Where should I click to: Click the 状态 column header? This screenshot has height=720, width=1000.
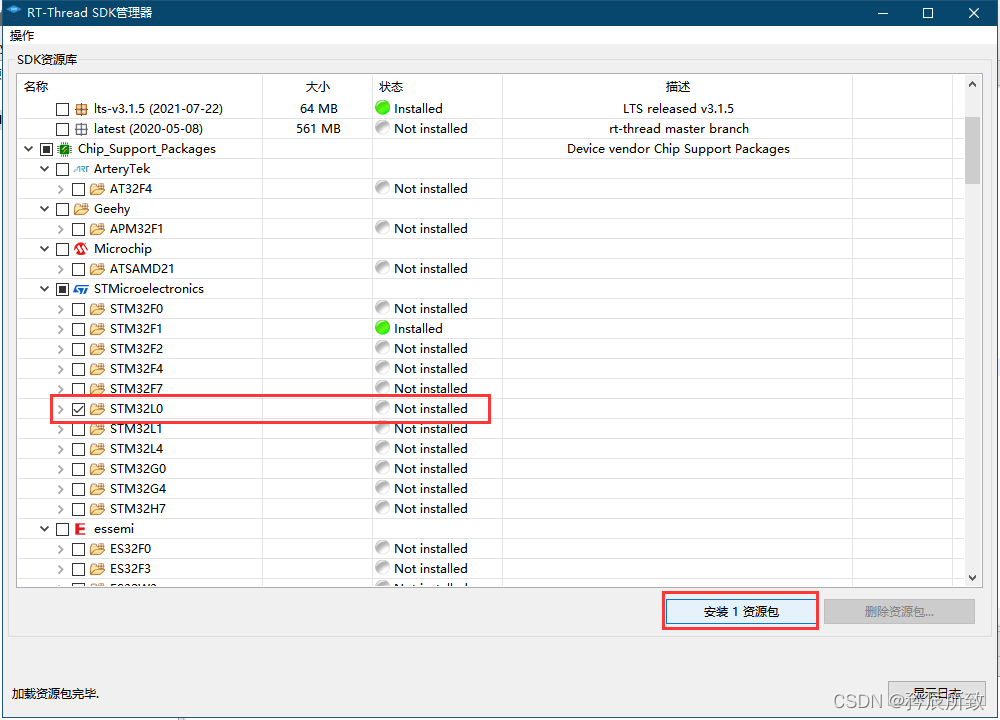pos(391,87)
